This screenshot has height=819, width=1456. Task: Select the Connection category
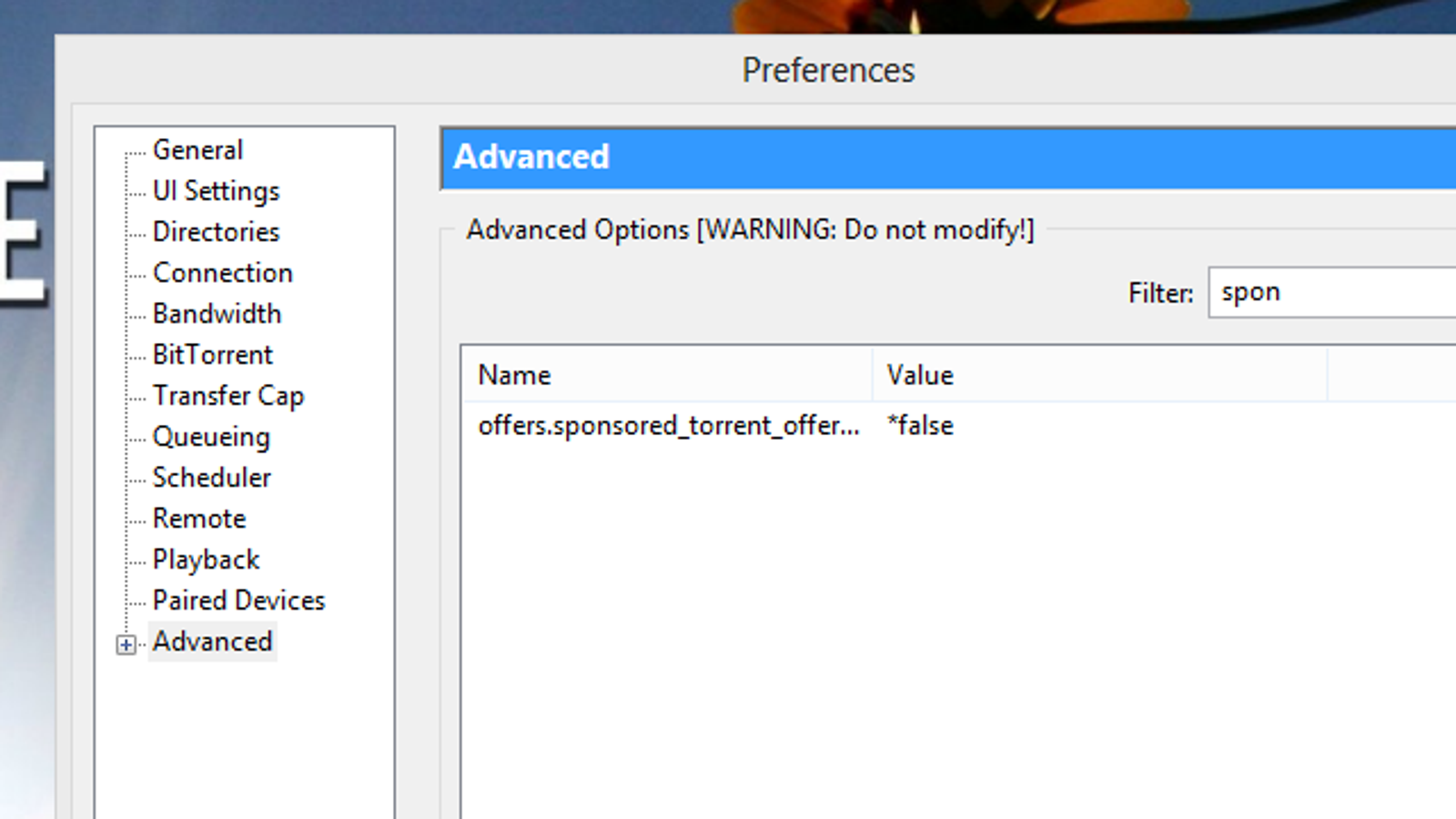223,272
